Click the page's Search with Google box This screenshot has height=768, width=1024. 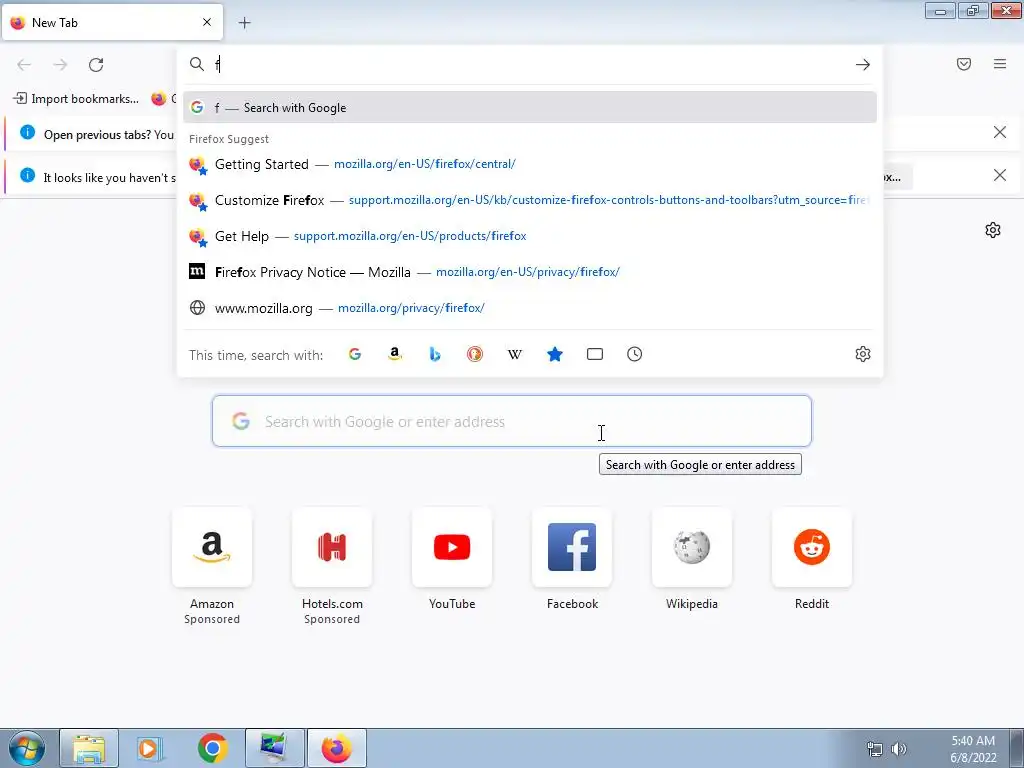[x=511, y=421]
